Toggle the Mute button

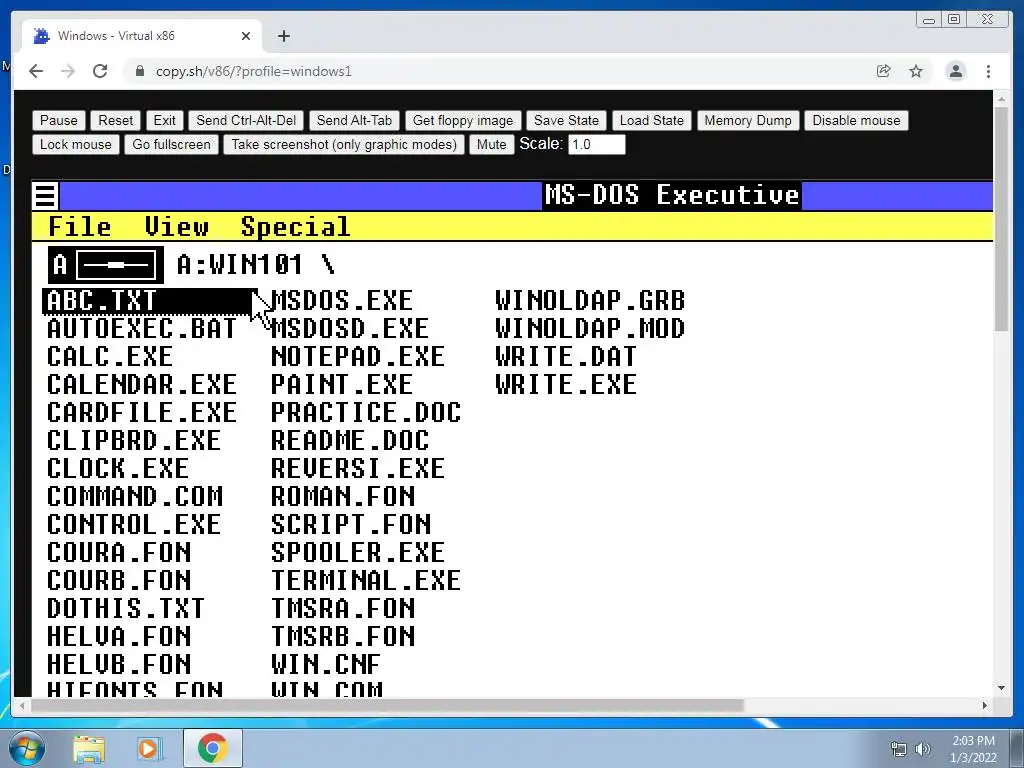click(492, 144)
